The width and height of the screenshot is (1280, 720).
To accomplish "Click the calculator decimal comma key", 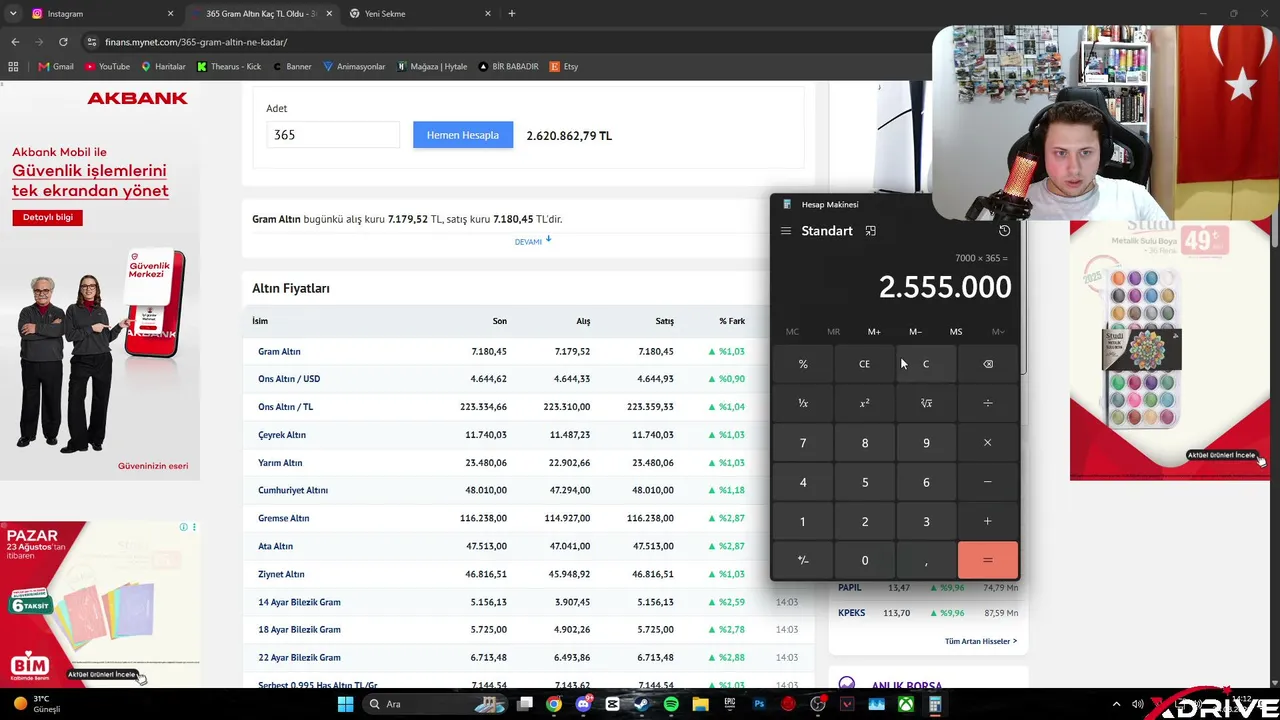I will [926, 560].
